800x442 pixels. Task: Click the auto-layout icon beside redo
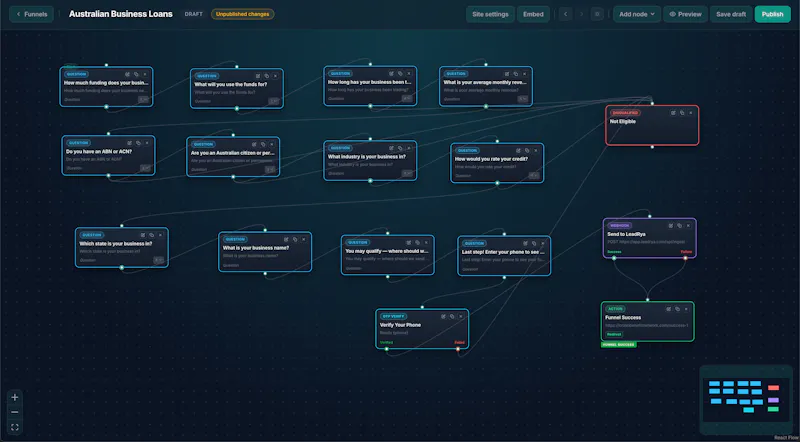tap(597, 14)
